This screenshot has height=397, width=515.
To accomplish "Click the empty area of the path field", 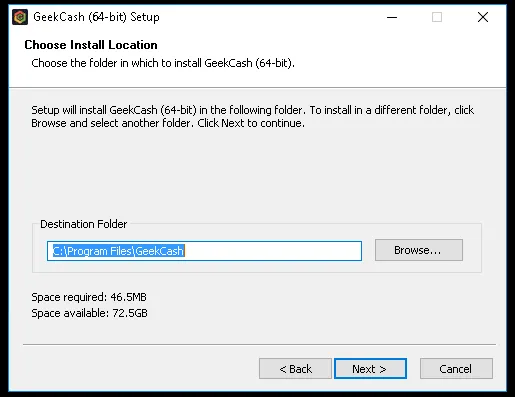I will tap(273, 251).
